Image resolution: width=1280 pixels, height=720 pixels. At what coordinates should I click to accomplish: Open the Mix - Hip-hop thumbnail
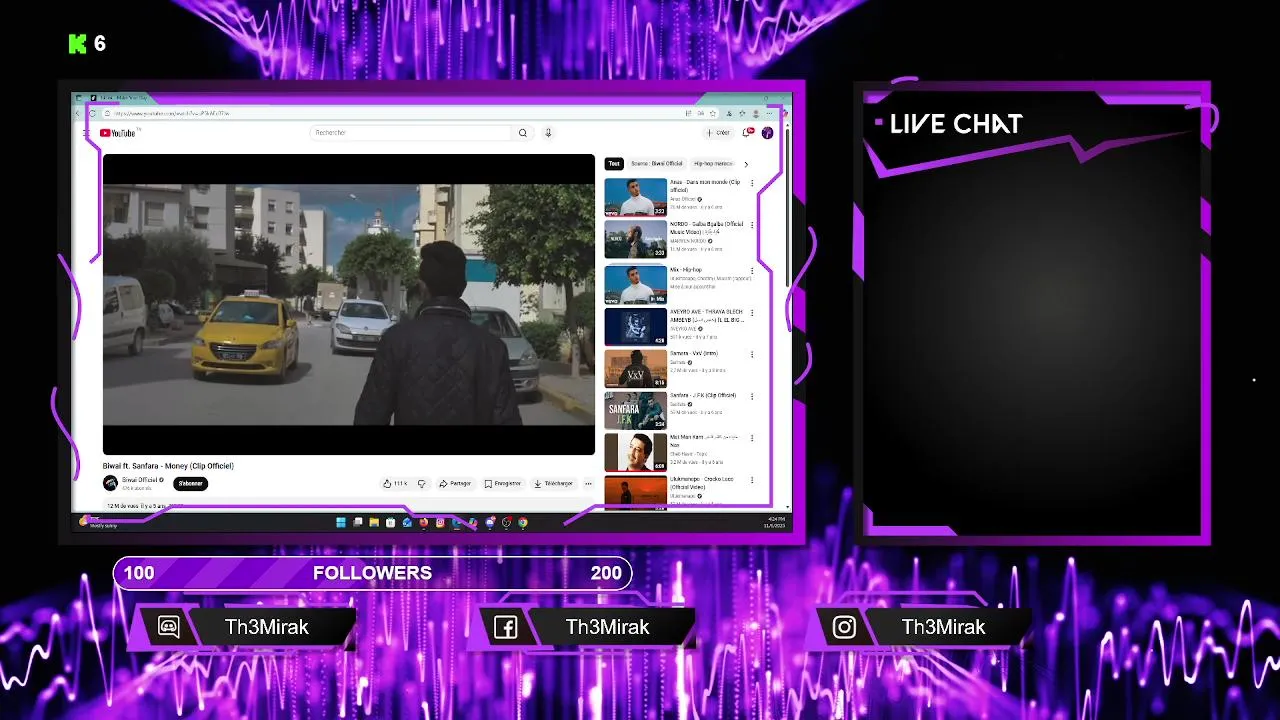(x=635, y=284)
